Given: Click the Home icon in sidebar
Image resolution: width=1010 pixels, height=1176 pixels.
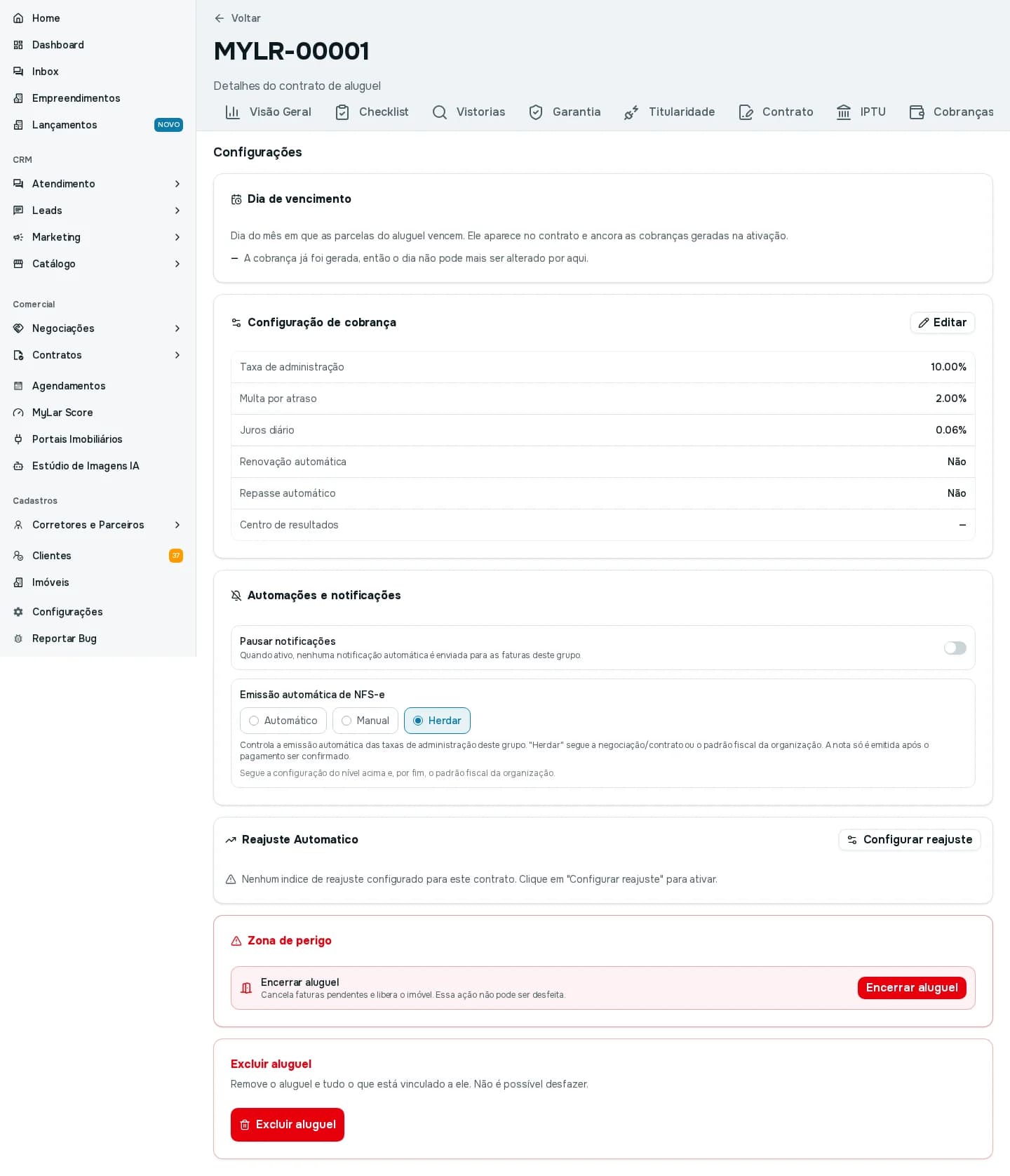Looking at the screenshot, I should pyautogui.click(x=18, y=18).
